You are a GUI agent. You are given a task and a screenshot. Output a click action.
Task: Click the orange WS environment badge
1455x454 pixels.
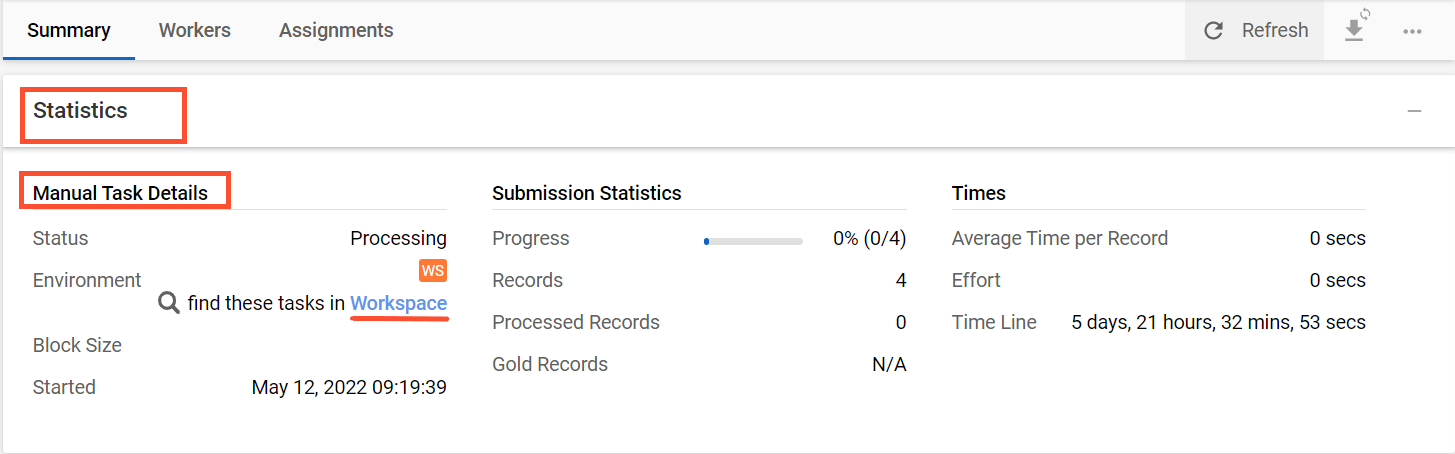(x=433, y=271)
